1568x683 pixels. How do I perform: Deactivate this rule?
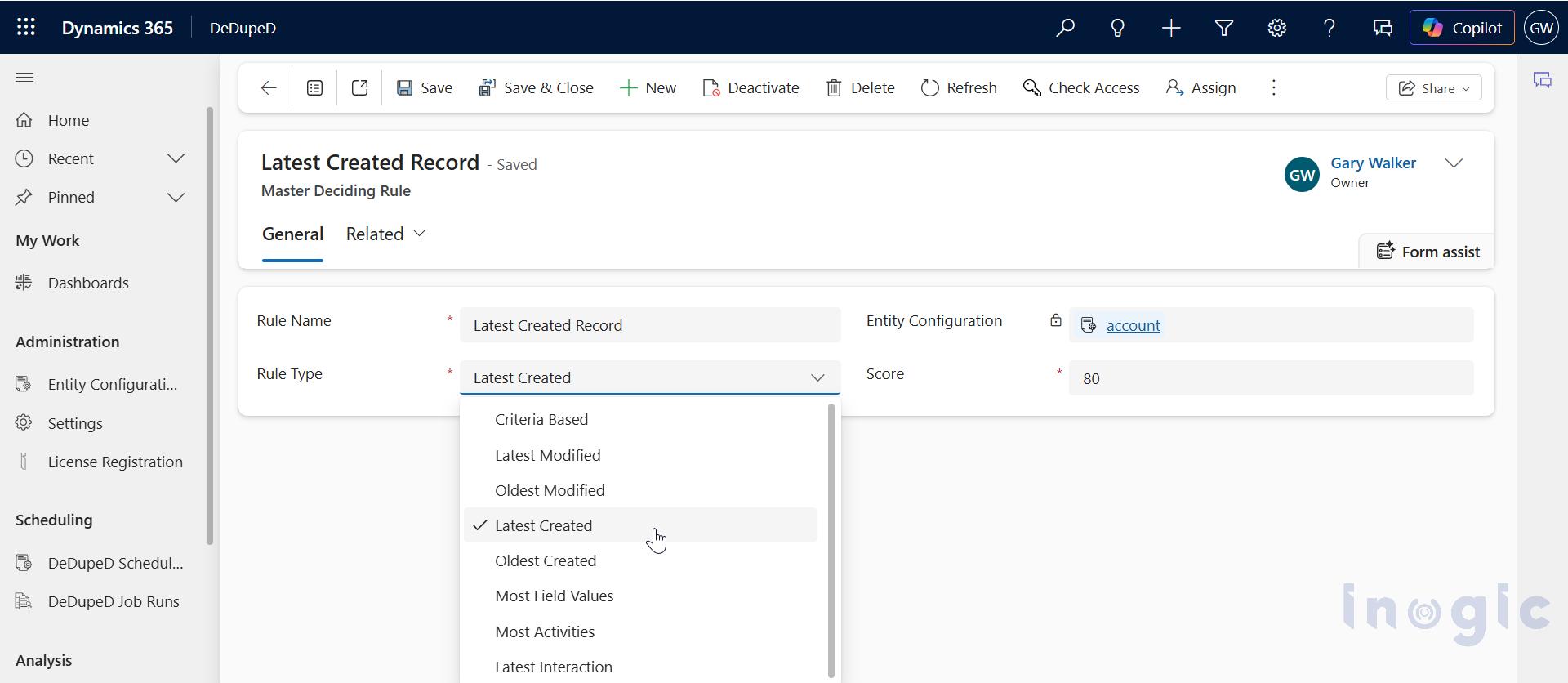[x=751, y=88]
